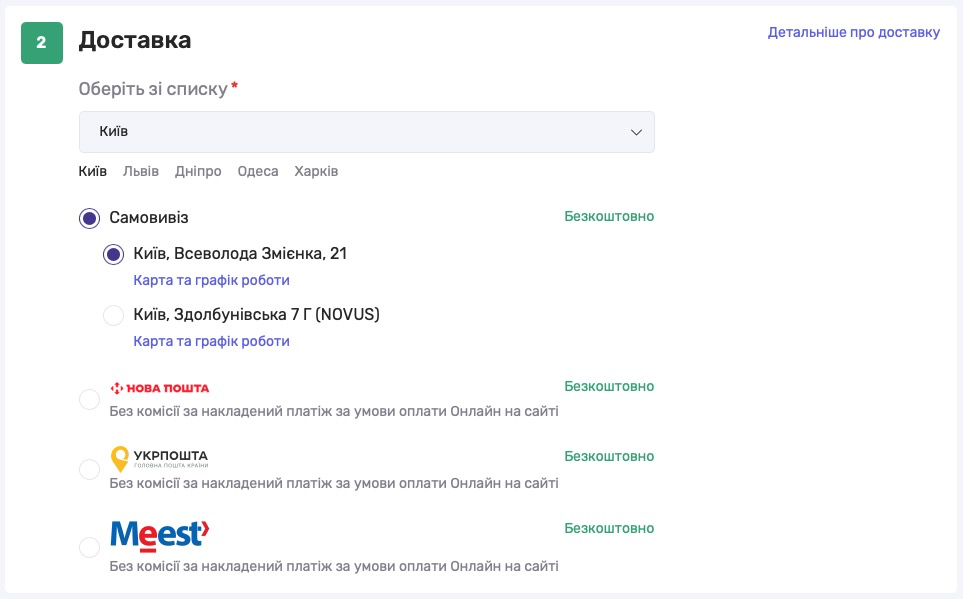Choose pickup at Здолбунівська 7 Г (NOVUS)
This screenshot has width=963, height=599.
click(114, 315)
